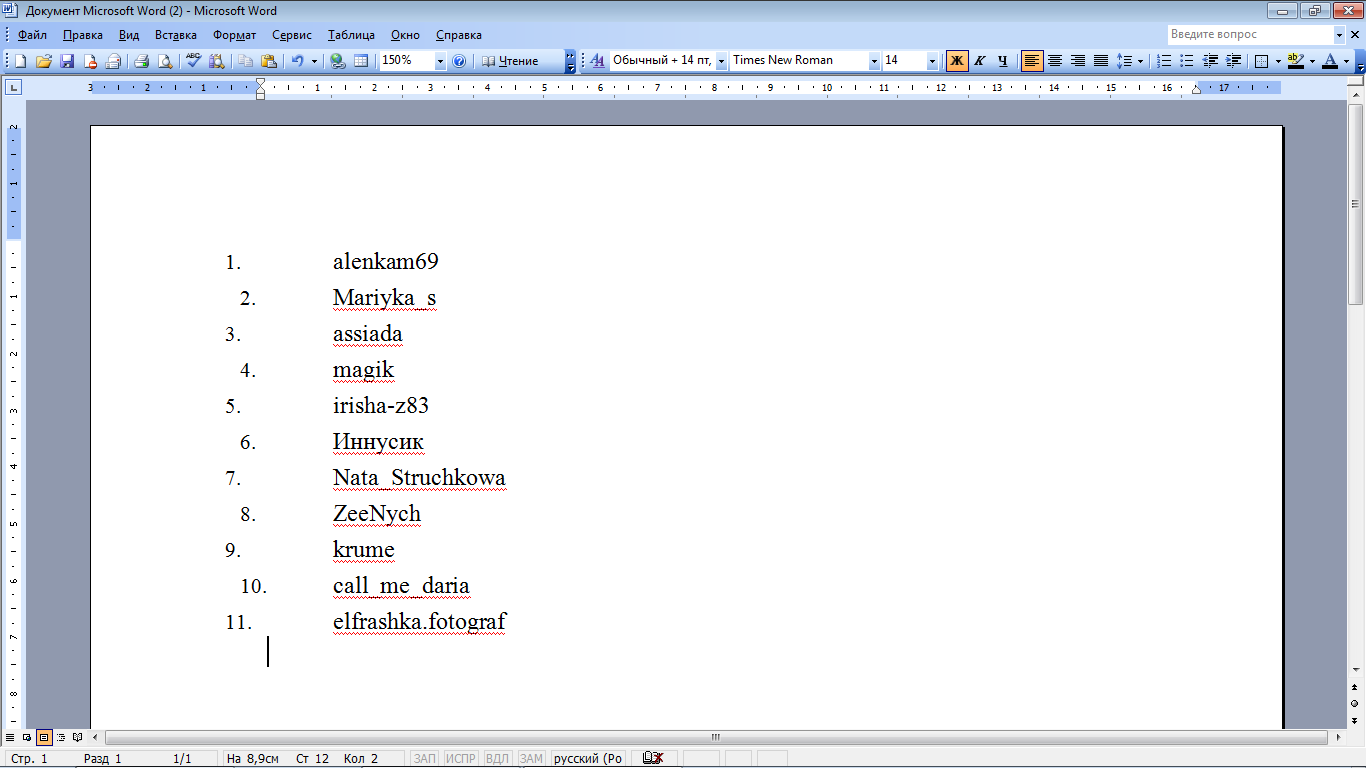This screenshot has width=1366, height=768.
Task: Open the Insert Table icon
Action: [x=361, y=61]
